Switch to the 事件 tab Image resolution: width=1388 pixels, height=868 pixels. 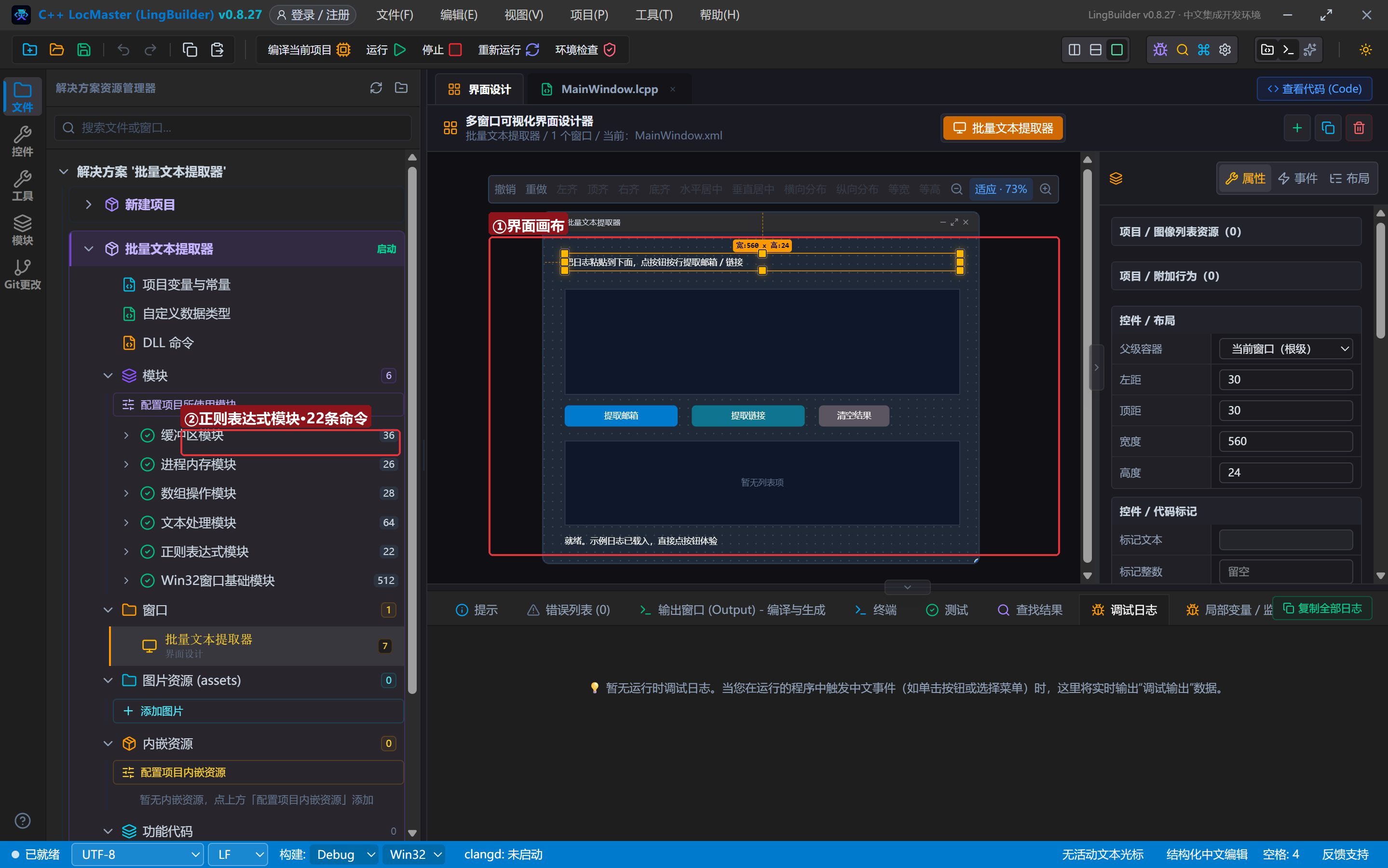pyautogui.click(x=1297, y=178)
